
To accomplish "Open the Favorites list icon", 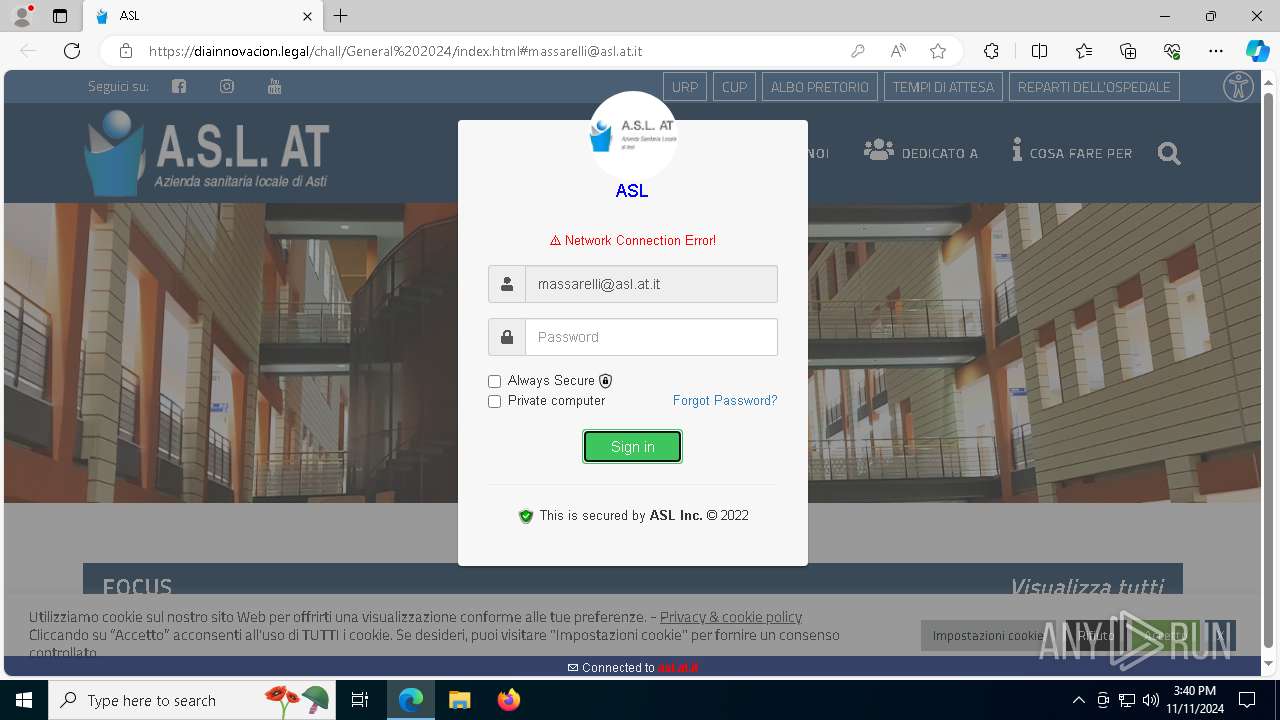I will tap(1084, 51).
